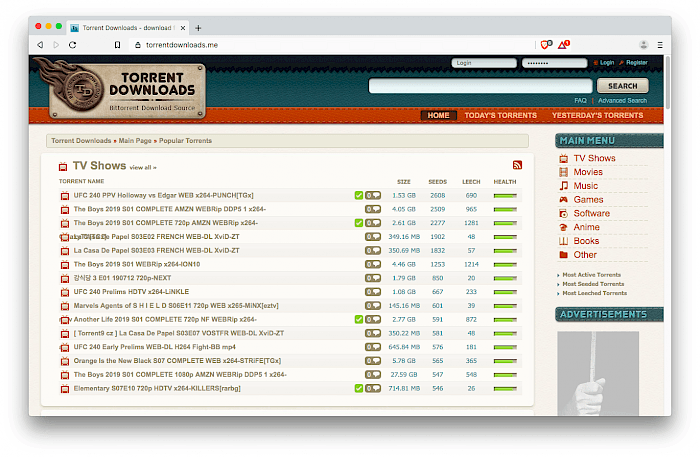The width and height of the screenshot is (700, 457).
Task: Click the browser back arrow
Action: [40, 45]
